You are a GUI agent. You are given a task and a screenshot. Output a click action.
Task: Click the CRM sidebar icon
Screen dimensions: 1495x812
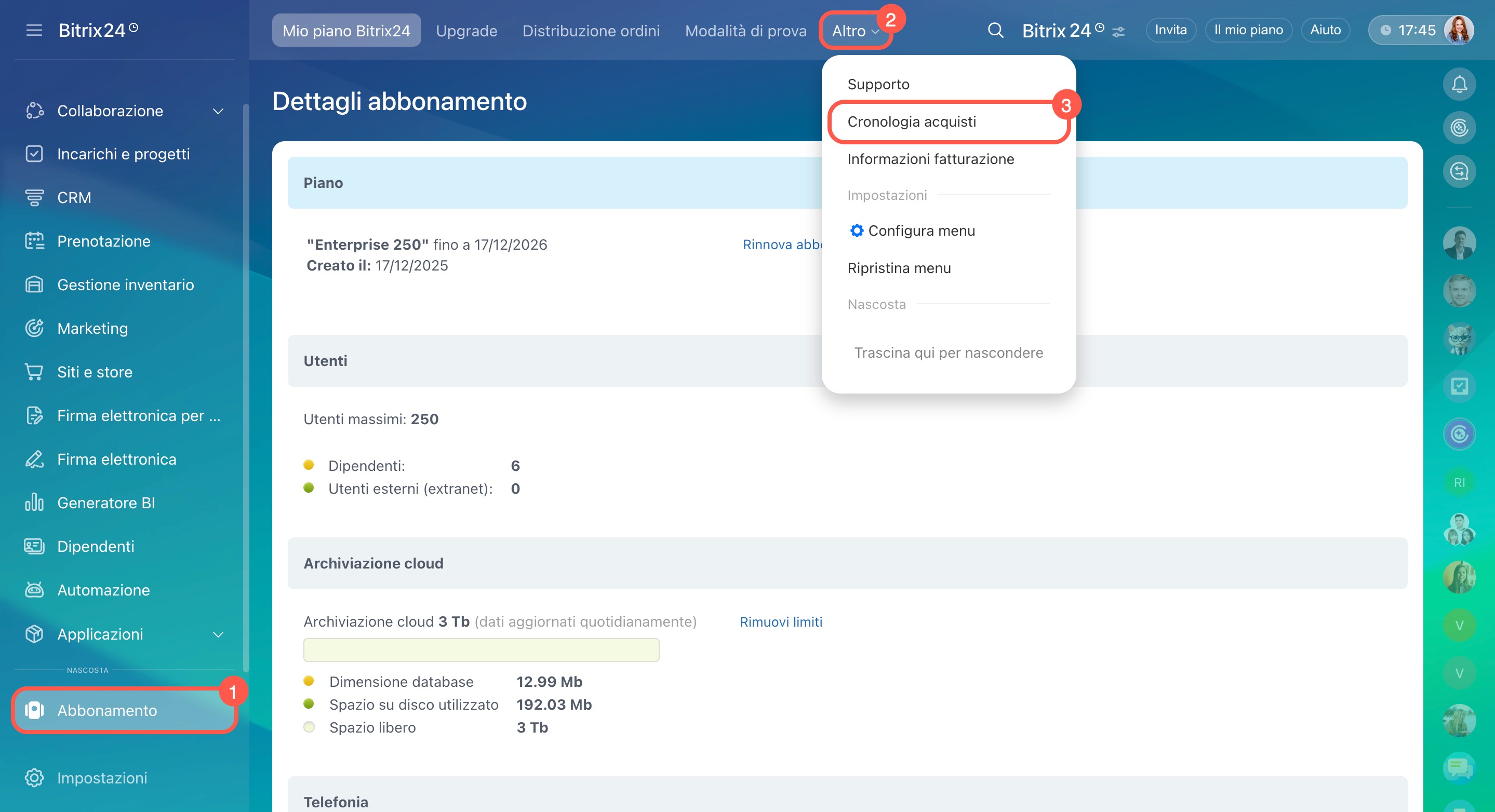34,197
